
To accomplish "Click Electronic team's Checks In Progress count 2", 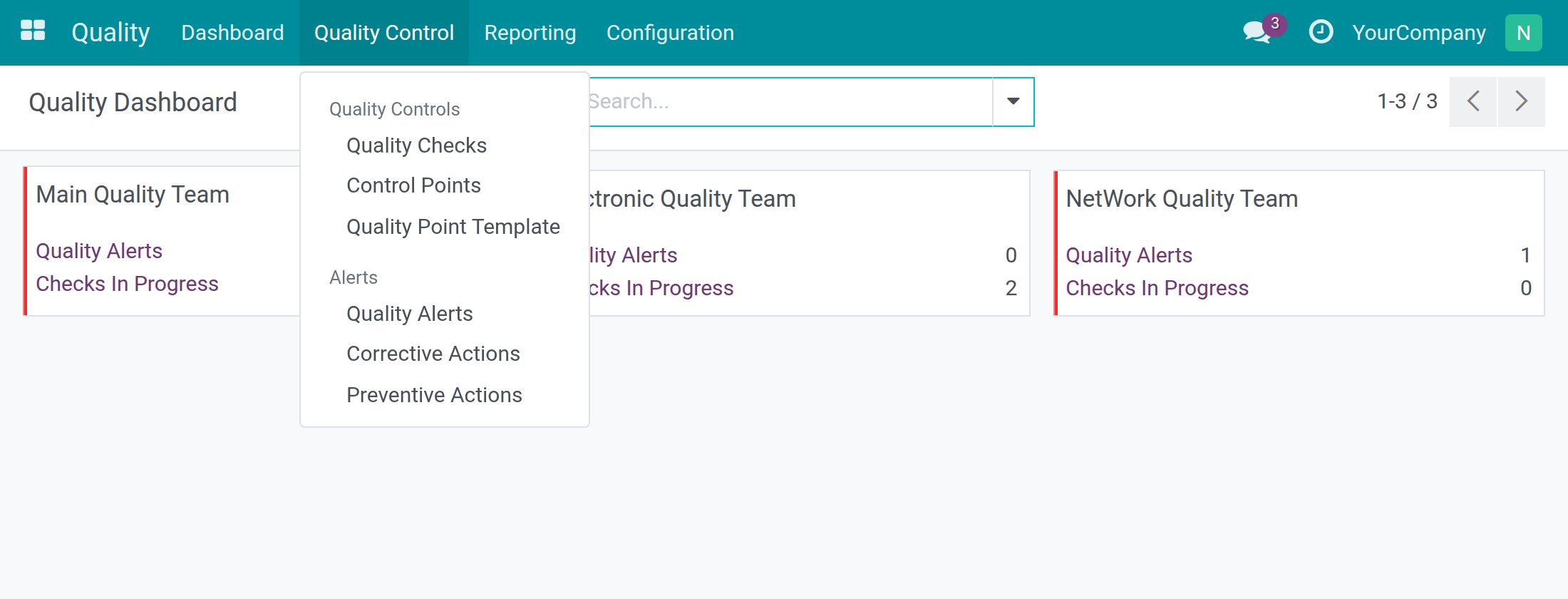I will click(x=1011, y=288).
